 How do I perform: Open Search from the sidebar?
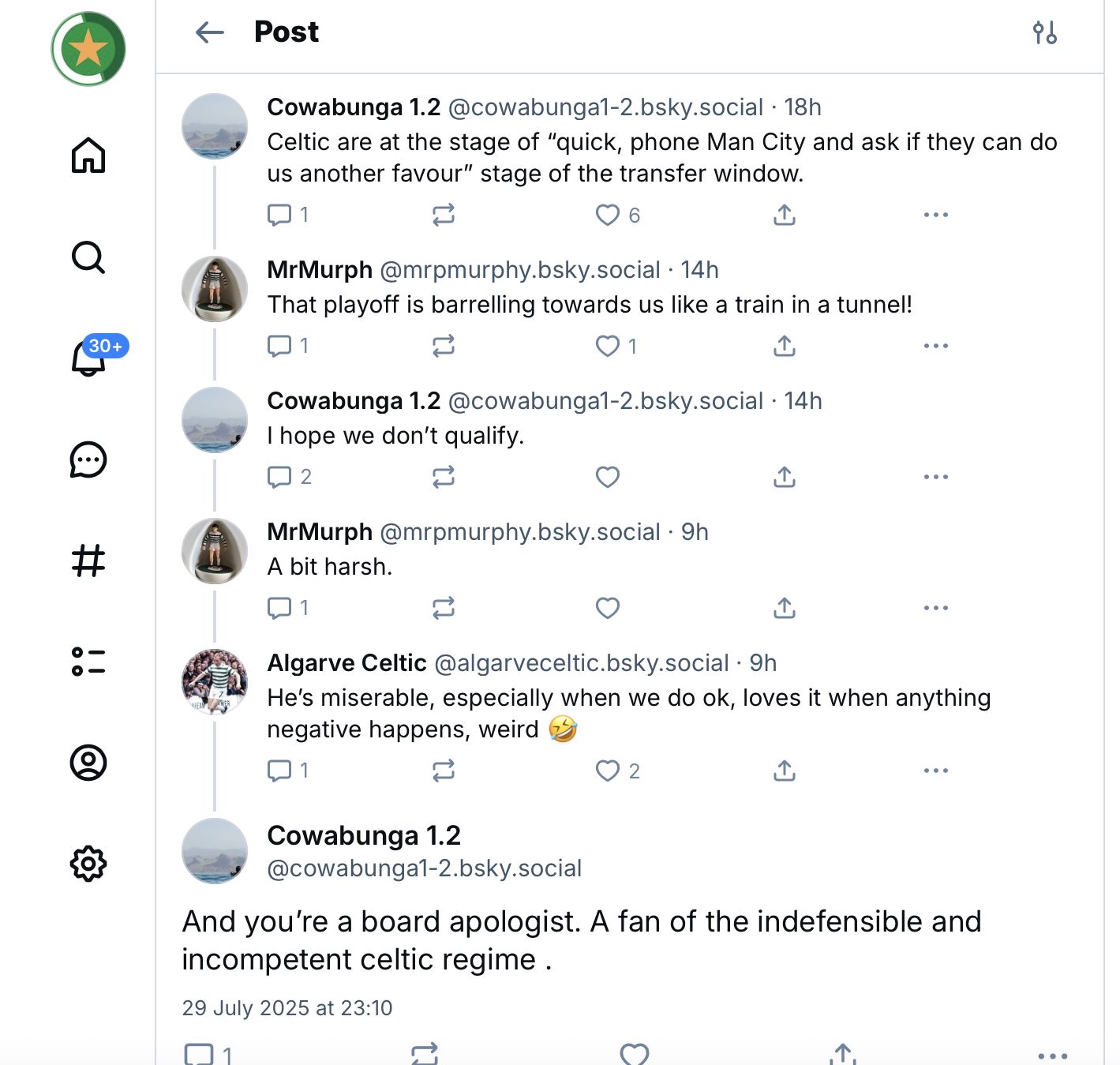(x=88, y=257)
